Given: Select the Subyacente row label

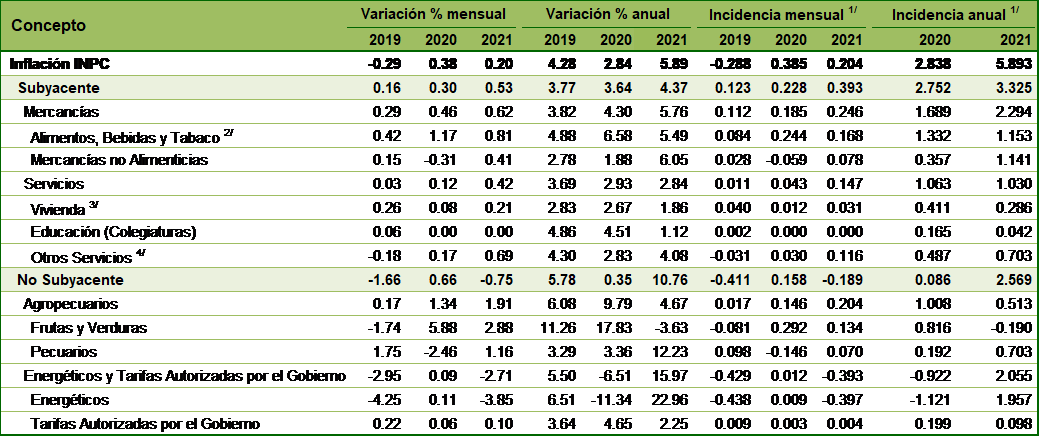Looking at the screenshot, I should click(59, 88).
